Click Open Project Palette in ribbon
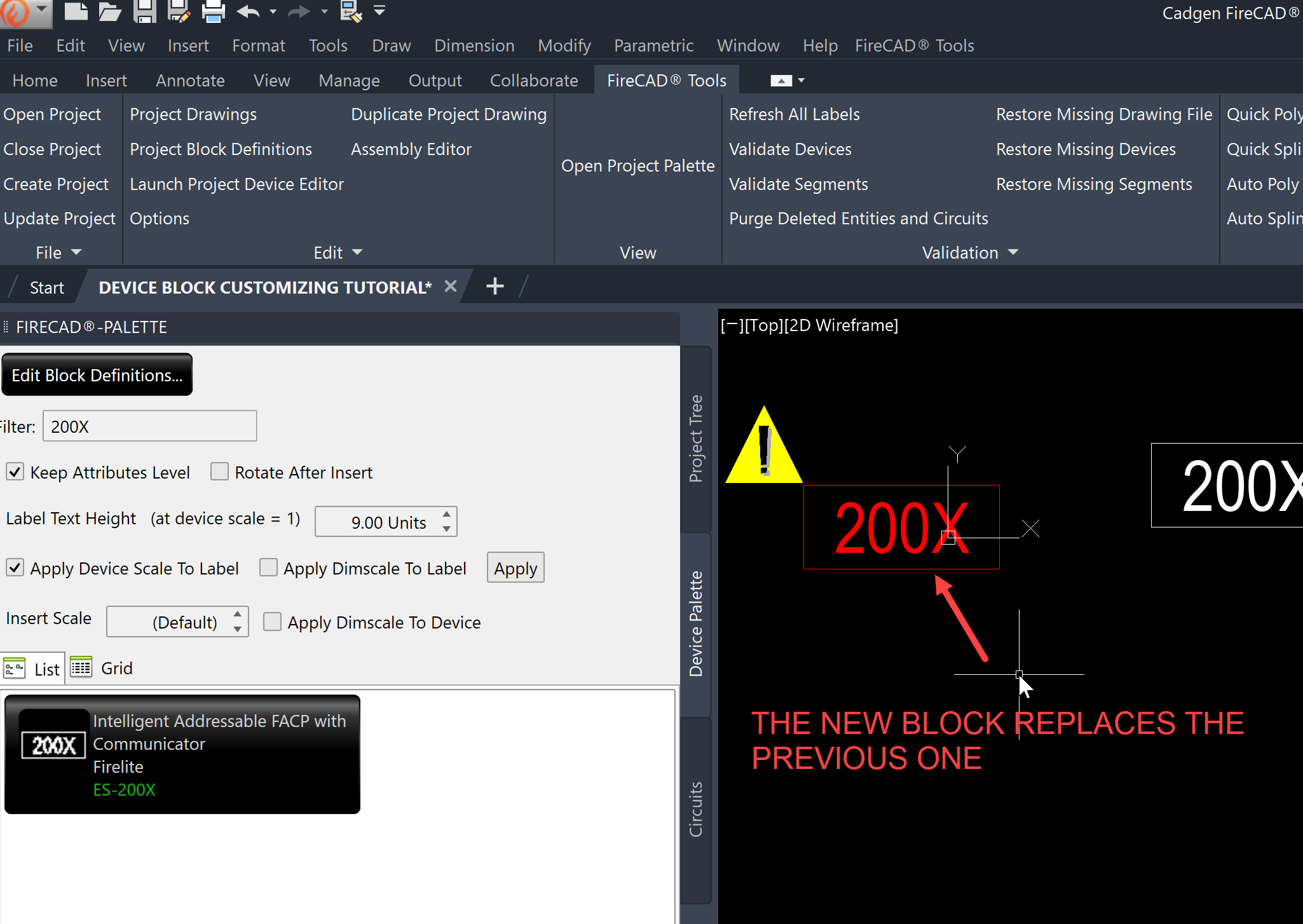The image size is (1303, 924). click(x=638, y=166)
